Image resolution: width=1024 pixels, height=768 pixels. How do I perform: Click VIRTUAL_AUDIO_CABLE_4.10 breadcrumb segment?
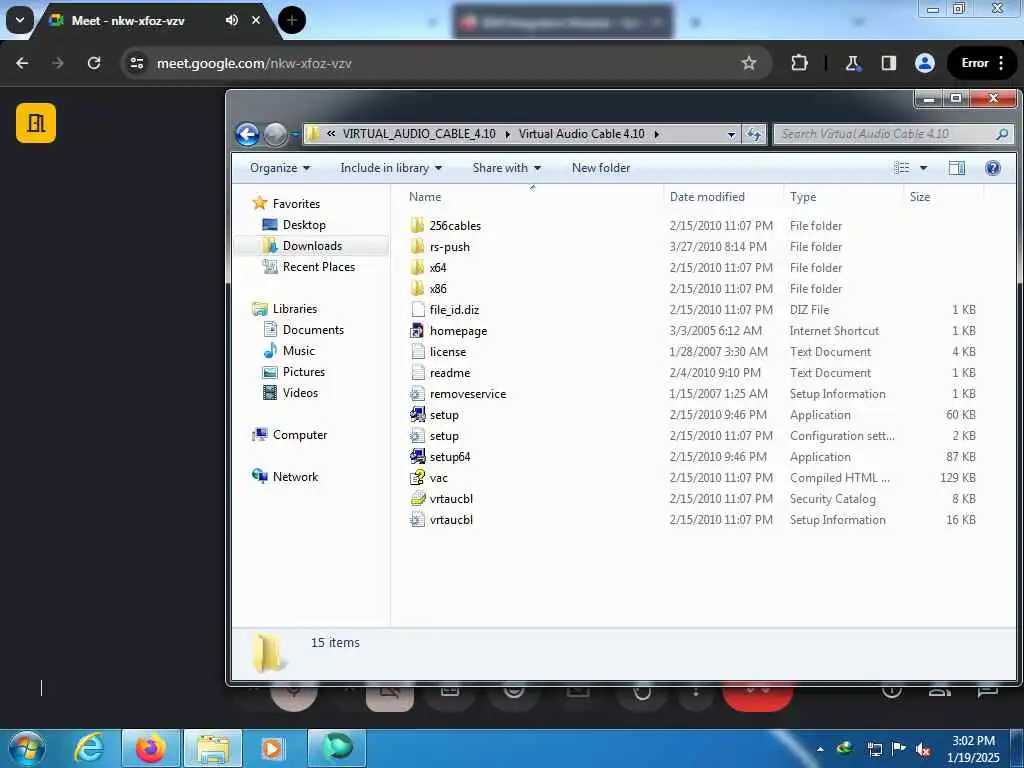pyautogui.click(x=419, y=134)
